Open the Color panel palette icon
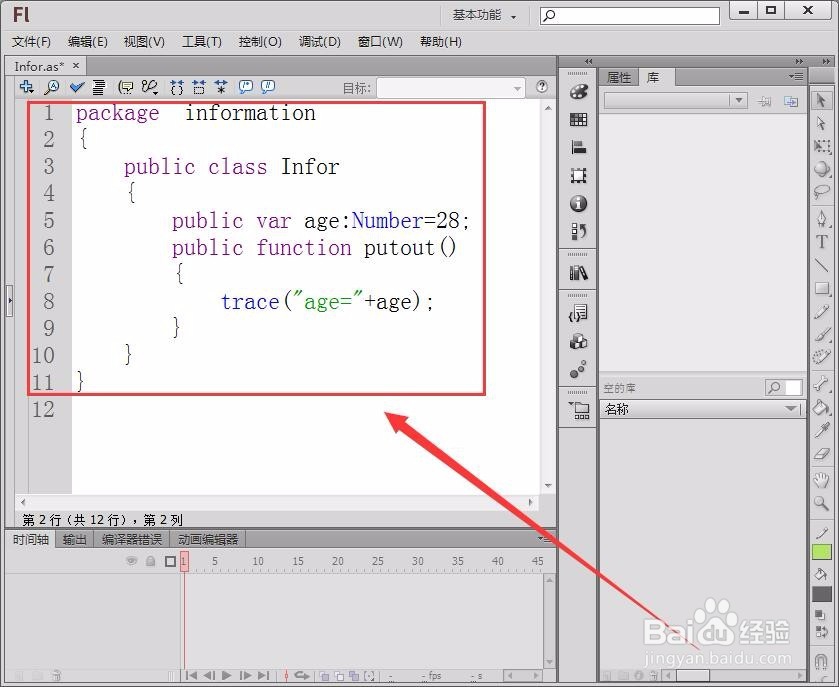839x687 pixels. (578, 91)
